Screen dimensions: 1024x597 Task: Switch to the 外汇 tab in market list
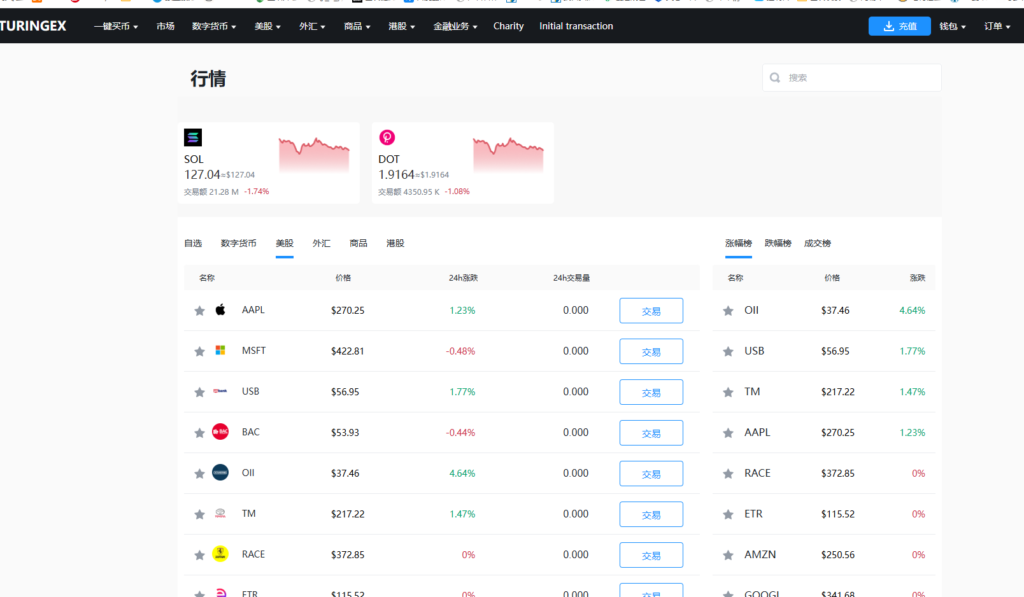(x=321, y=243)
